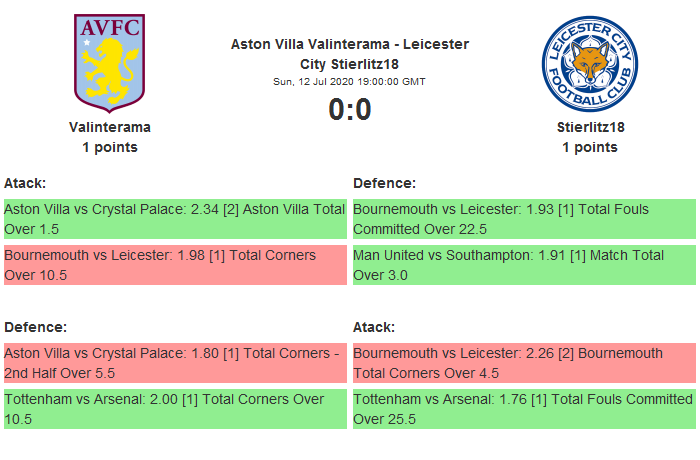Select the Aston Villa Total Over 1.5 bet

[x=175, y=219]
